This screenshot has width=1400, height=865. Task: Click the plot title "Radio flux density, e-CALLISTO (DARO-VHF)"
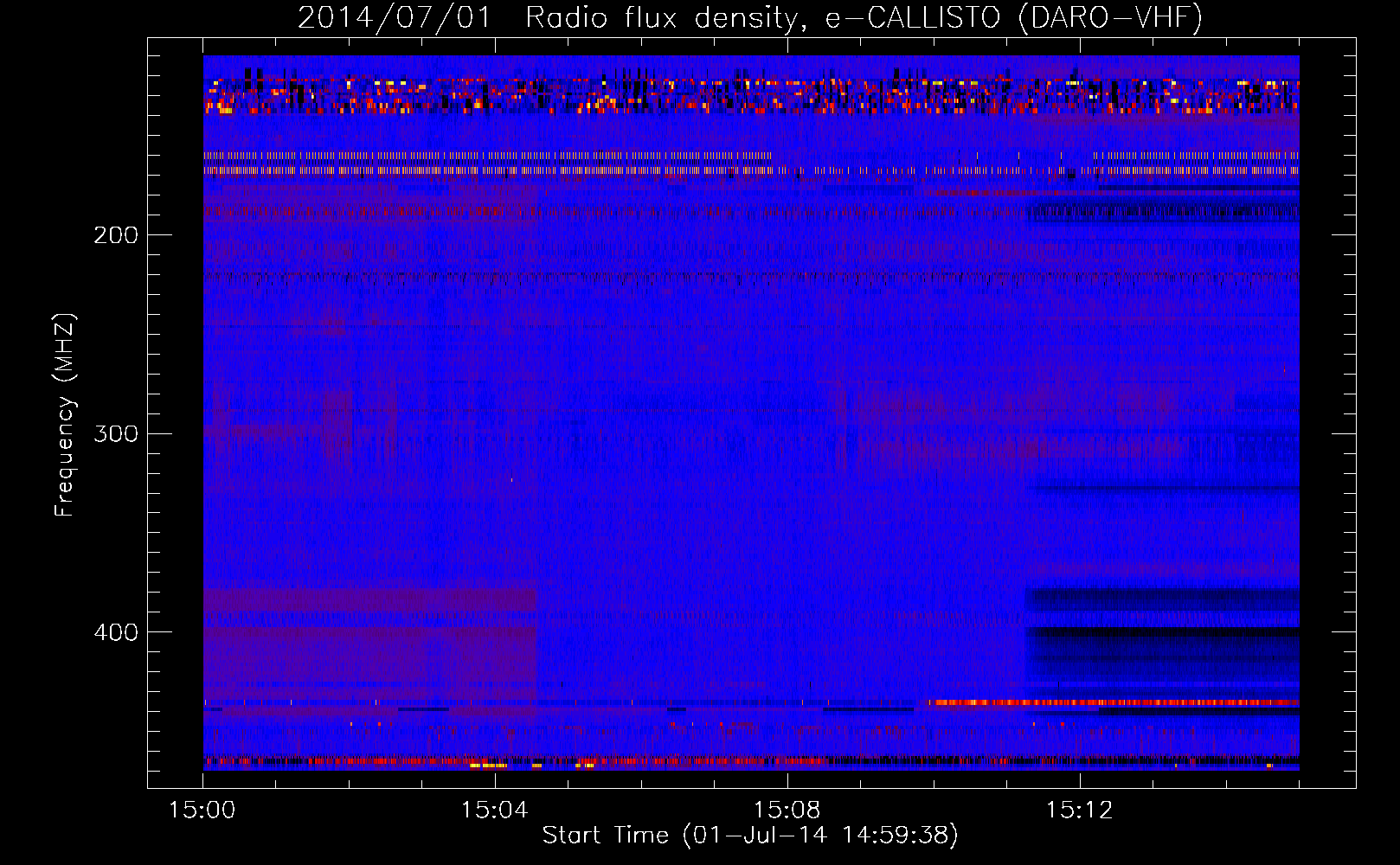point(864,18)
